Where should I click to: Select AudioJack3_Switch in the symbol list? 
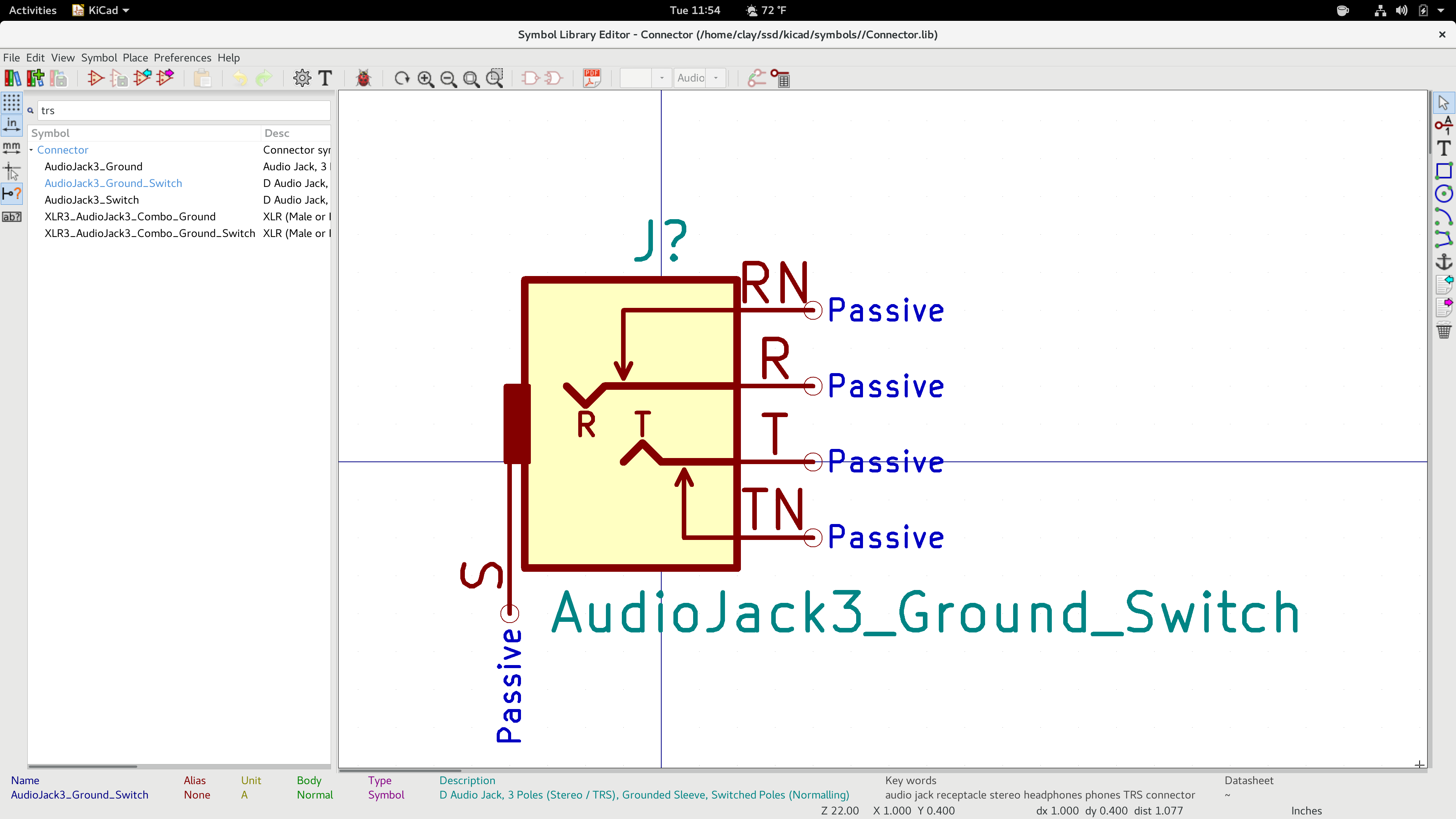[x=91, y=199]
